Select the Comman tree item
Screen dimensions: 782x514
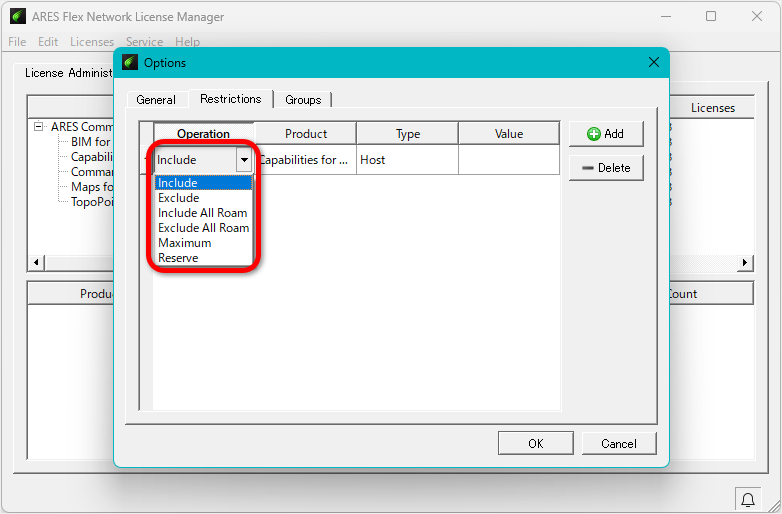[x=92, y=172]
